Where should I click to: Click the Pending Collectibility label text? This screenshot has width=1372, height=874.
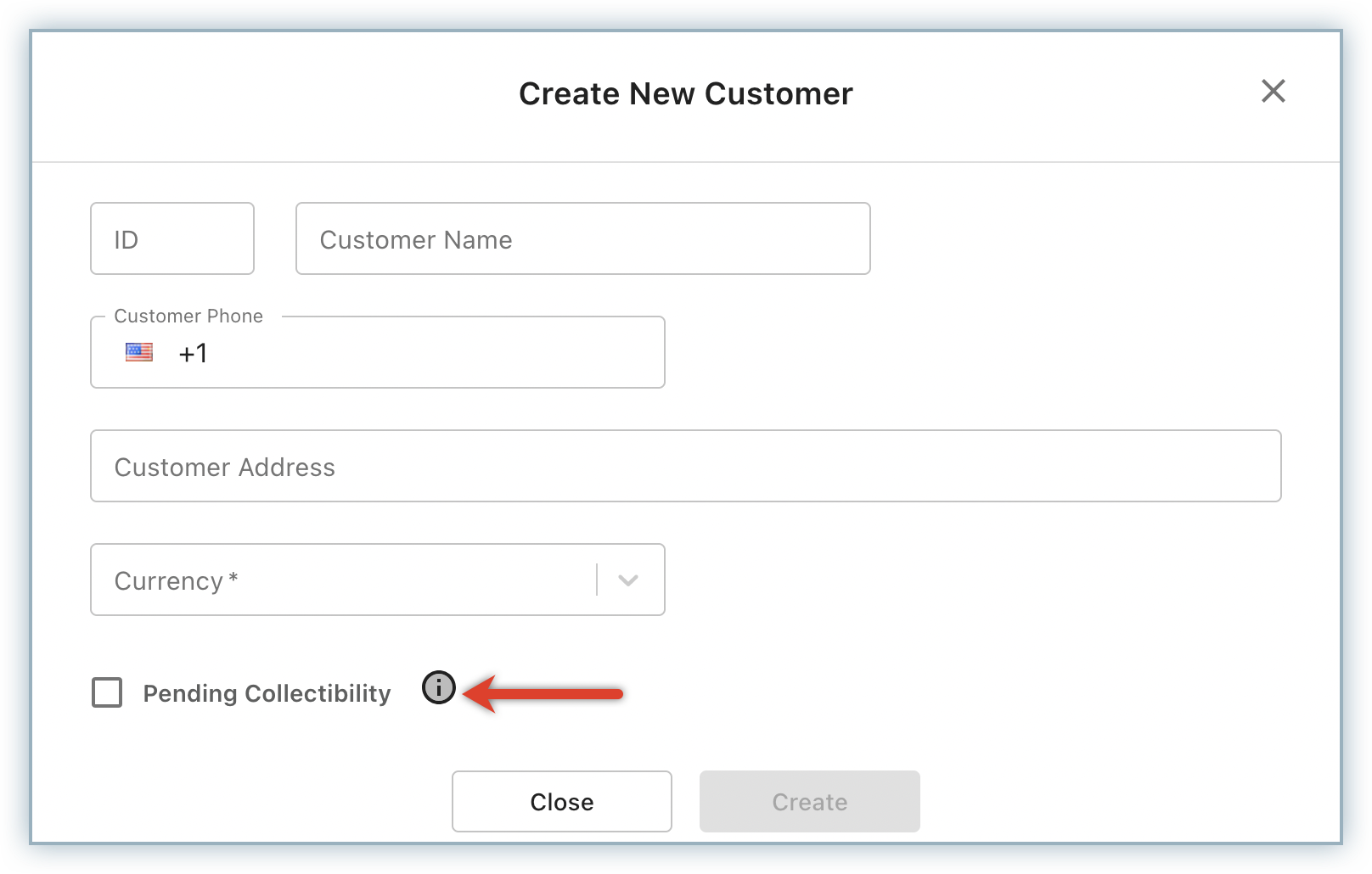point(267,693)
